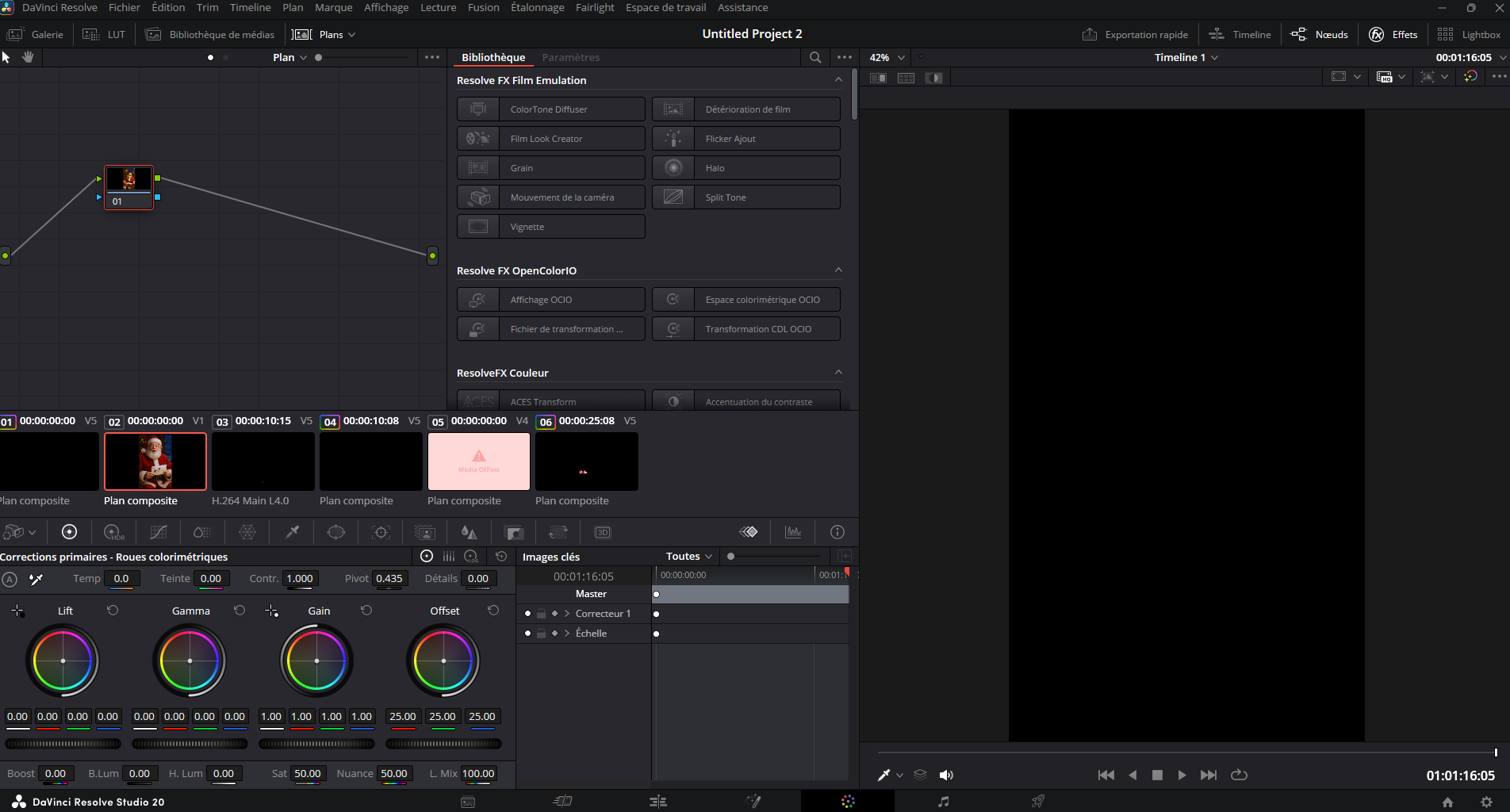Open the Tracker palette
The width and height of the screenshot is (1510, 812).
click(x=381, y=532)
